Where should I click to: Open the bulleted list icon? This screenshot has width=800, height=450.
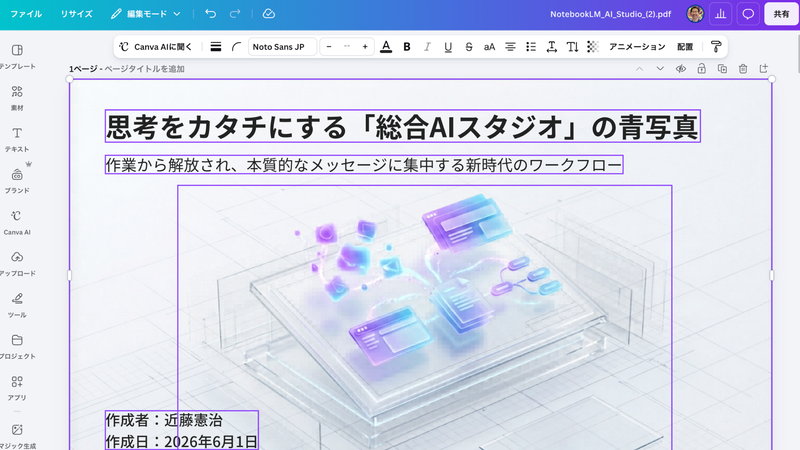point(531,47)
